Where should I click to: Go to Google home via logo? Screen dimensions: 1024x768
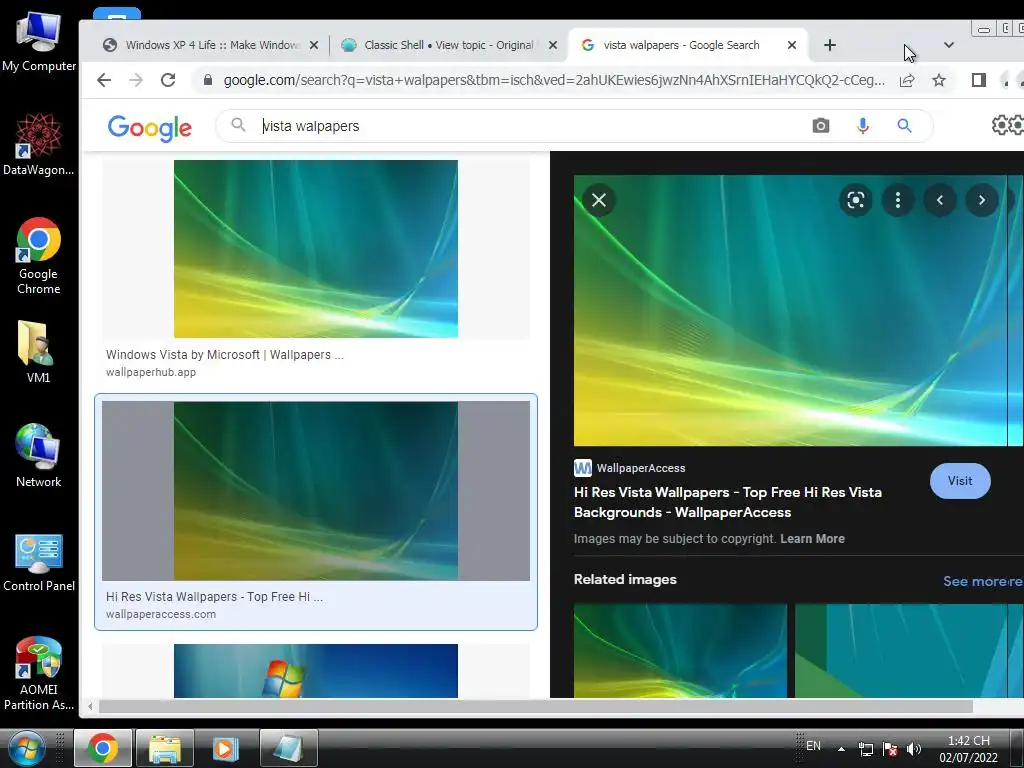(150, 127)
